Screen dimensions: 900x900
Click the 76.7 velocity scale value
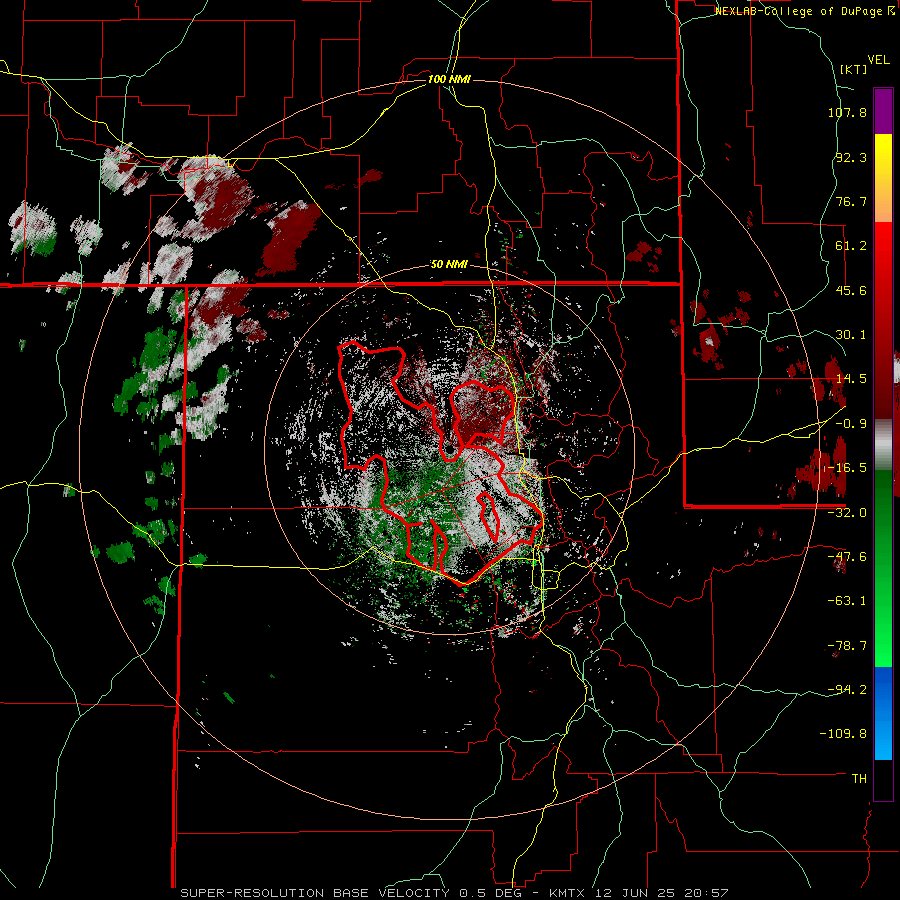click(851, 201)
